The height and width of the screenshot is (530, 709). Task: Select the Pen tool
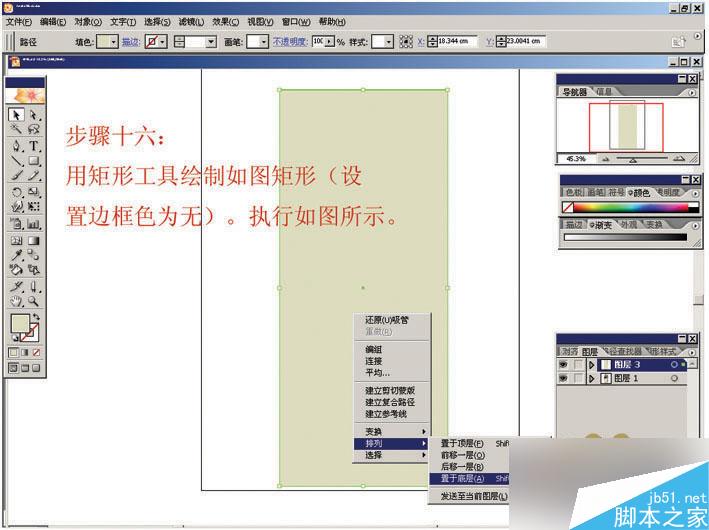[x=17, y=146]
